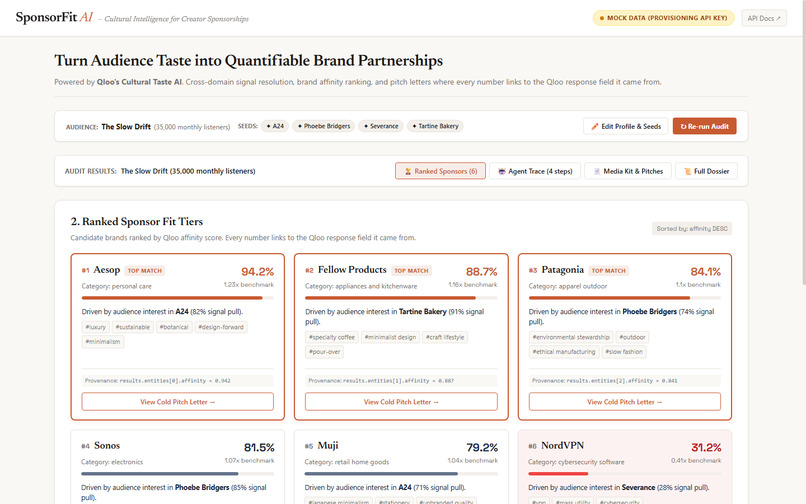Click the Aesop affinity progress bar
The width and height of the screenshot is (806, 504).
[177, 298]
